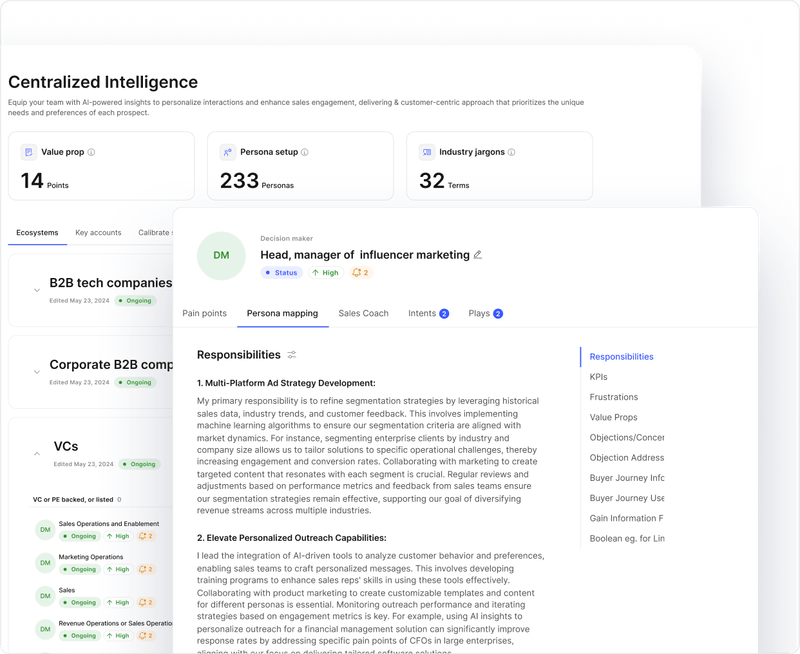Open the Persona setup info icon
This screenshot has height=654, width=800.
pos(305,152)
